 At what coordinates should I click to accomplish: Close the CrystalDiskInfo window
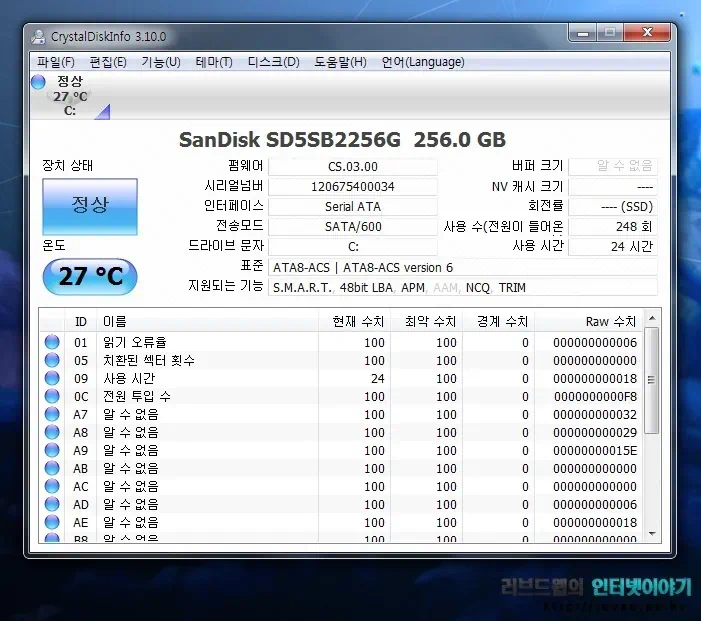tap(647, 33)
